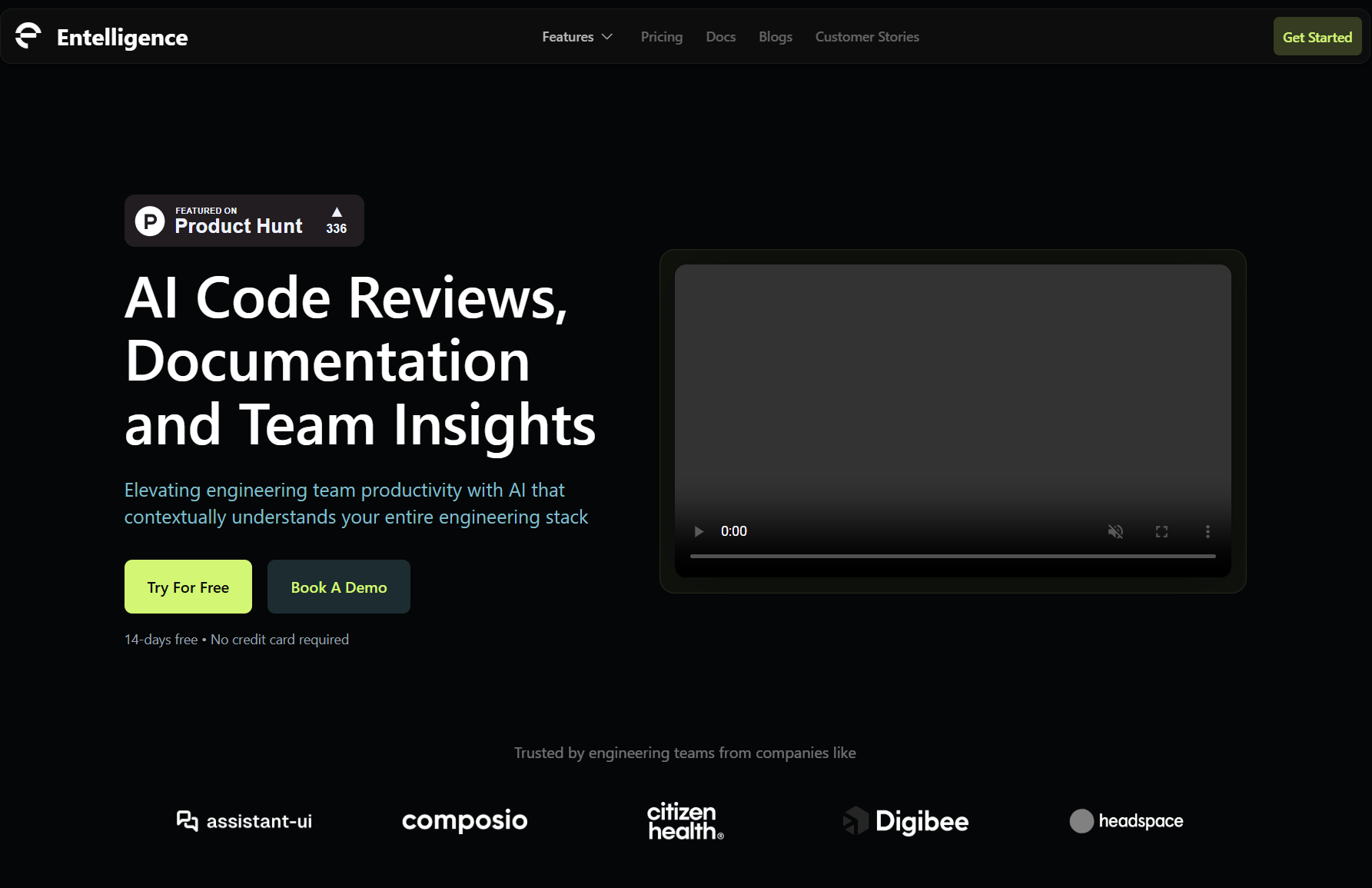Click the Product Hunt P logo
Image resolution: width=1372 pixels, height=888 pixels.
[x=150, y=221]
